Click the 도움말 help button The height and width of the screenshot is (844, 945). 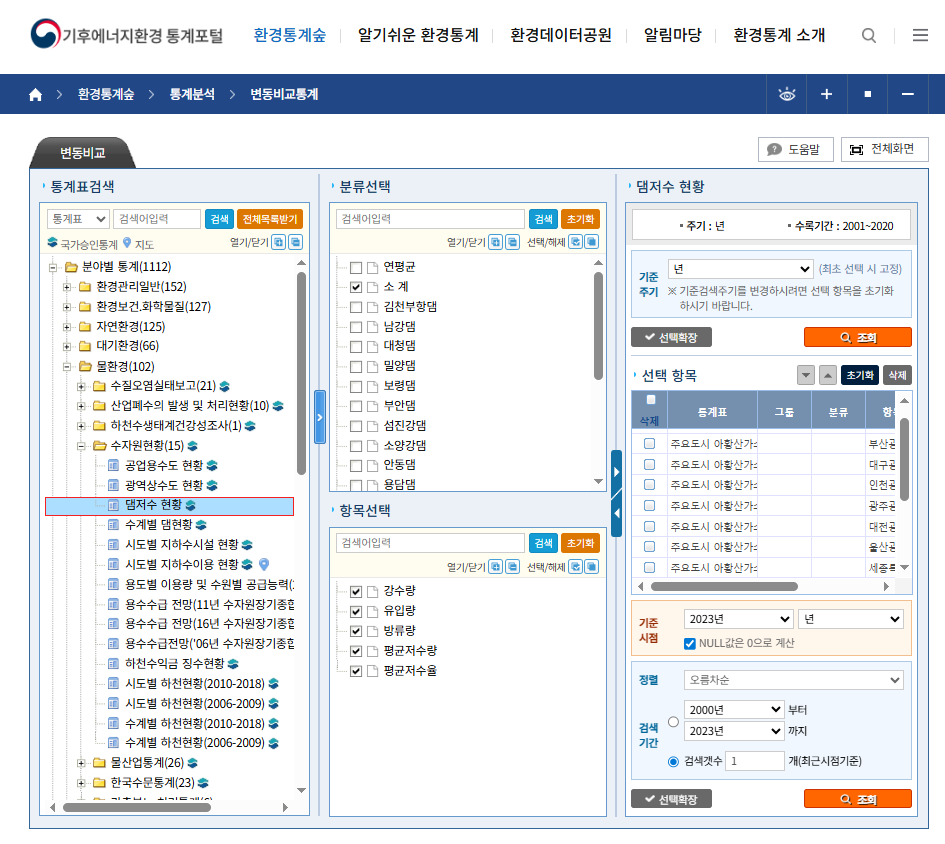795,150
